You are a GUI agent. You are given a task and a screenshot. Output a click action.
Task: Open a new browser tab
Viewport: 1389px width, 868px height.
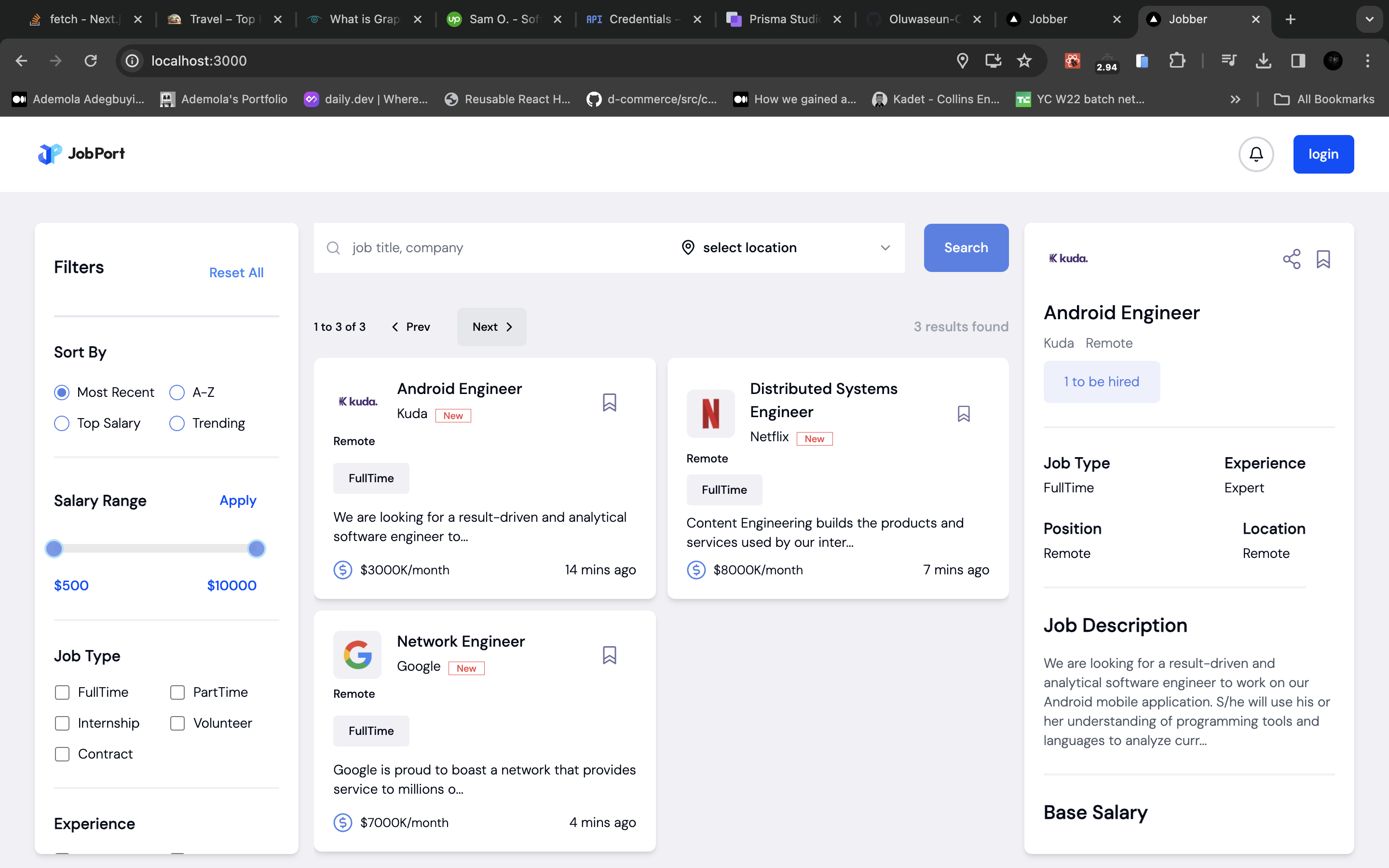[x=1290, y=19]
